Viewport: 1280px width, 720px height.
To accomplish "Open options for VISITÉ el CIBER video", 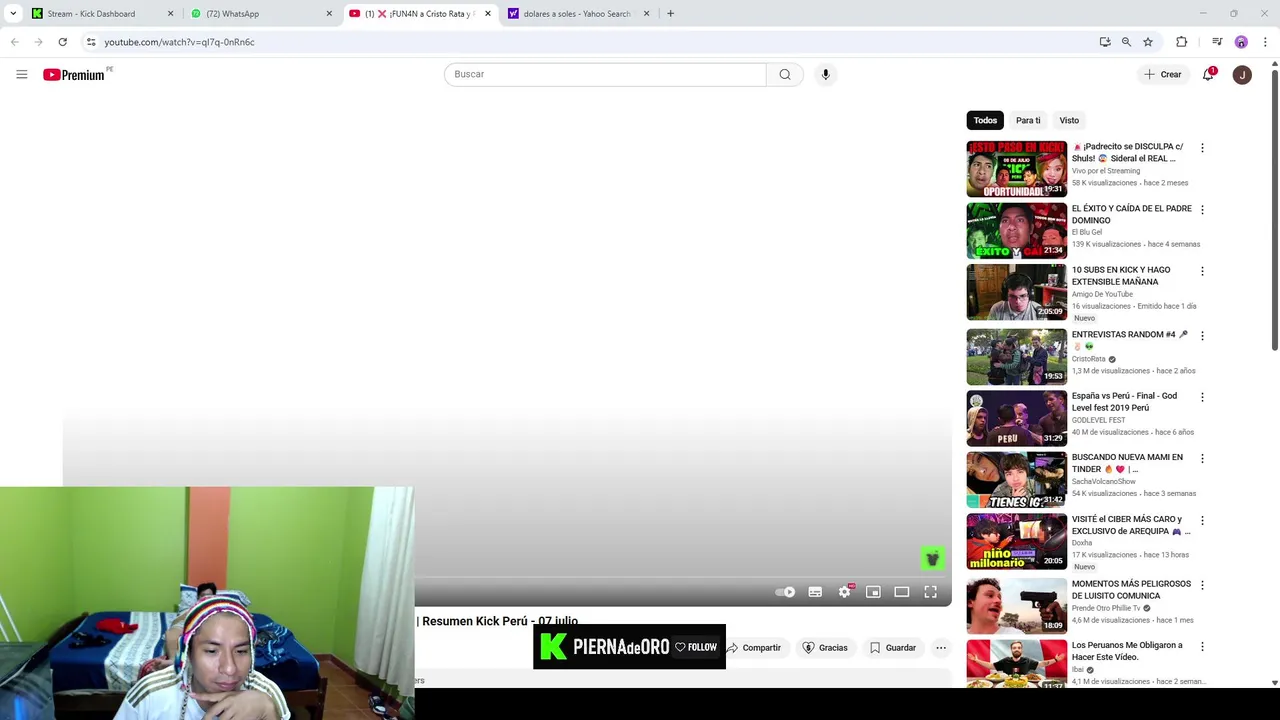I will [1202, 521].
